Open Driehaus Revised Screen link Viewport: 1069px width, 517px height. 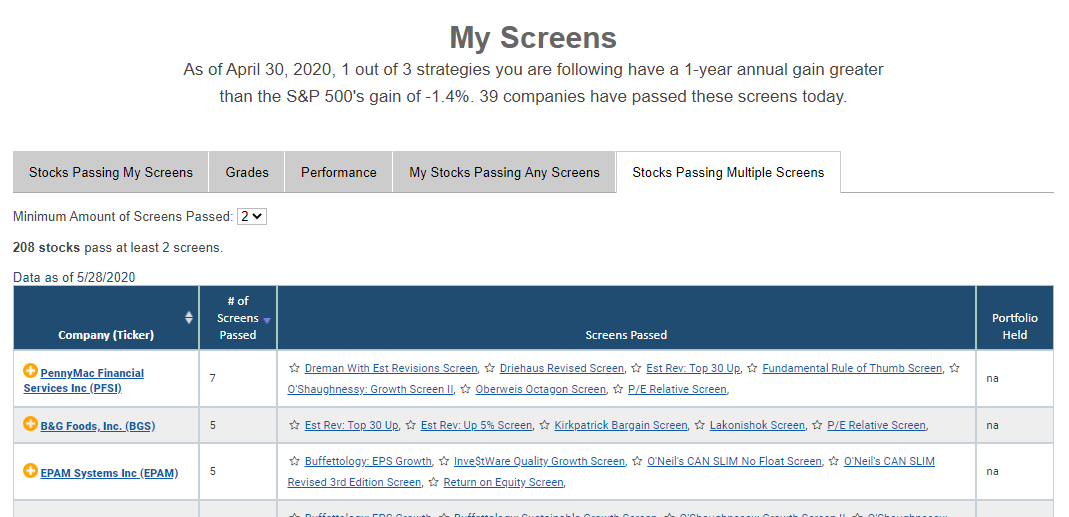click(x=562, y=368)
